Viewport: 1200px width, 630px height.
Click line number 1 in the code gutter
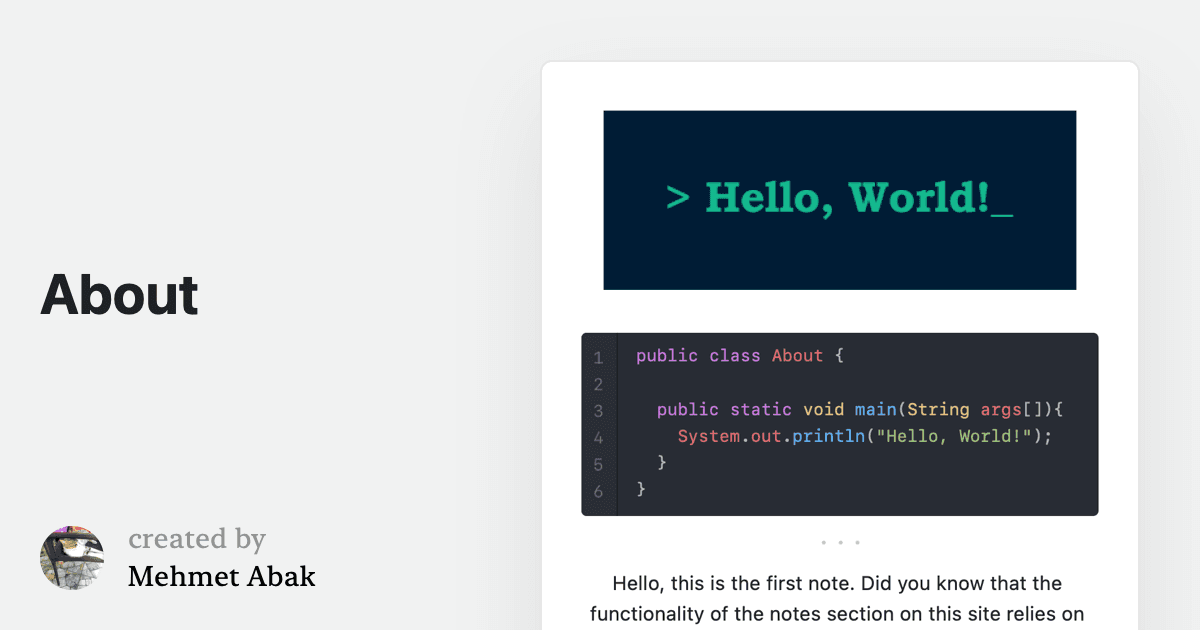tap(598, 357)
